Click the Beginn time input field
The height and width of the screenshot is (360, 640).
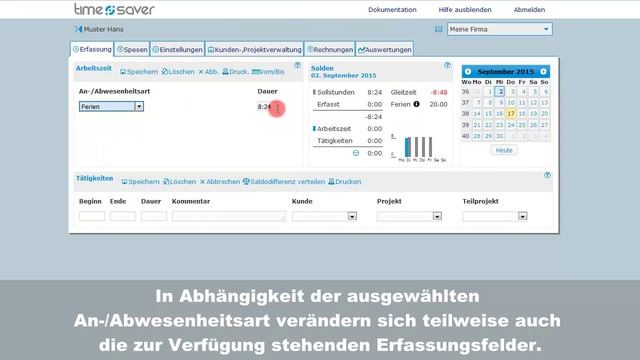pos(92,216)
